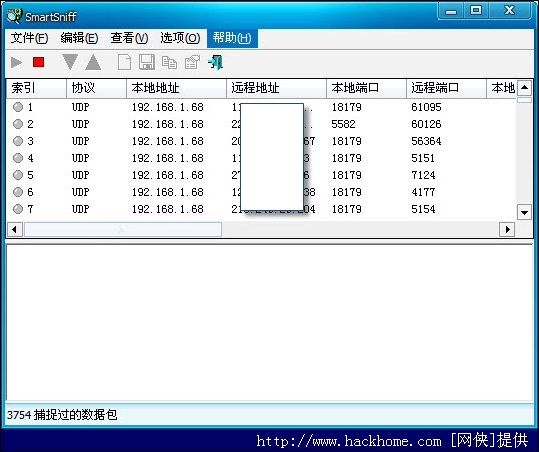Viewport: 539px width, 452px height.
Task: Select remote port value 56364
Action: click(x=426, y=141)
